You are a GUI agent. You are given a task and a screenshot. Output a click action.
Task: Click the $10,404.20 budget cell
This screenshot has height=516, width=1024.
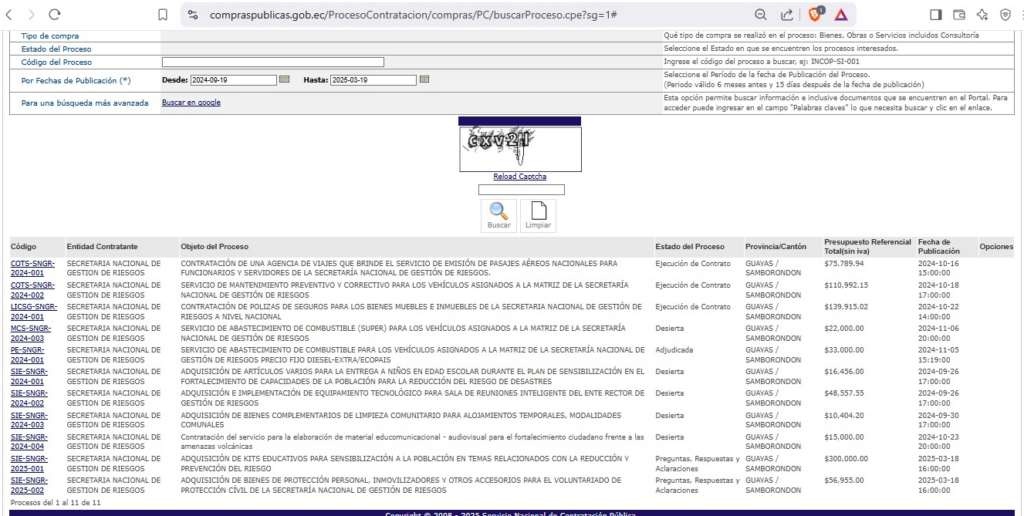click(844, 415)
